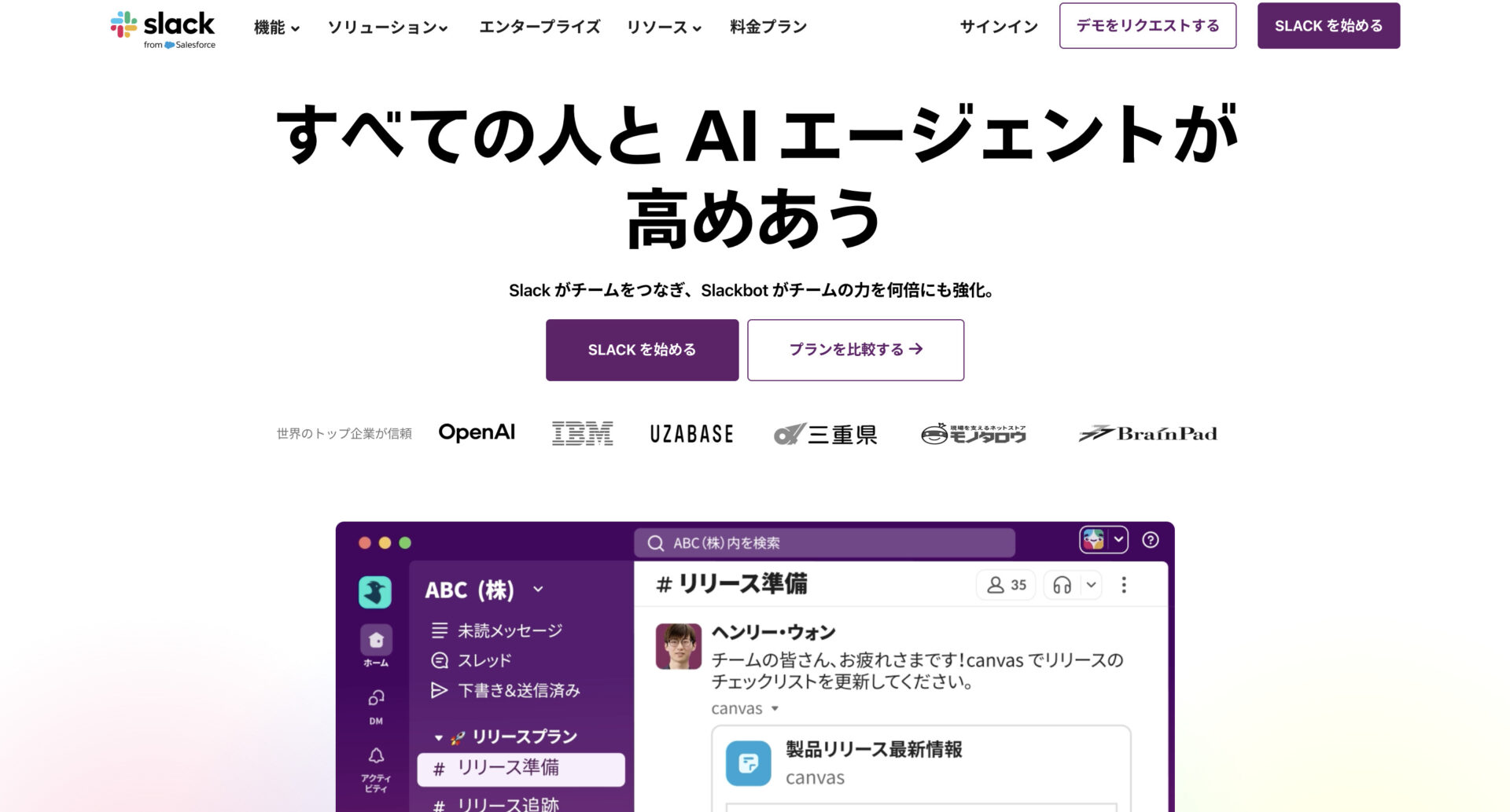
Task: Click the # リリース準備 channel title
Action: point(731,584)
